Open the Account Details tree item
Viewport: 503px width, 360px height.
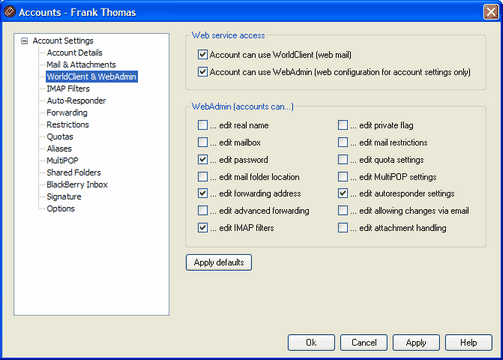pos(74,53)
